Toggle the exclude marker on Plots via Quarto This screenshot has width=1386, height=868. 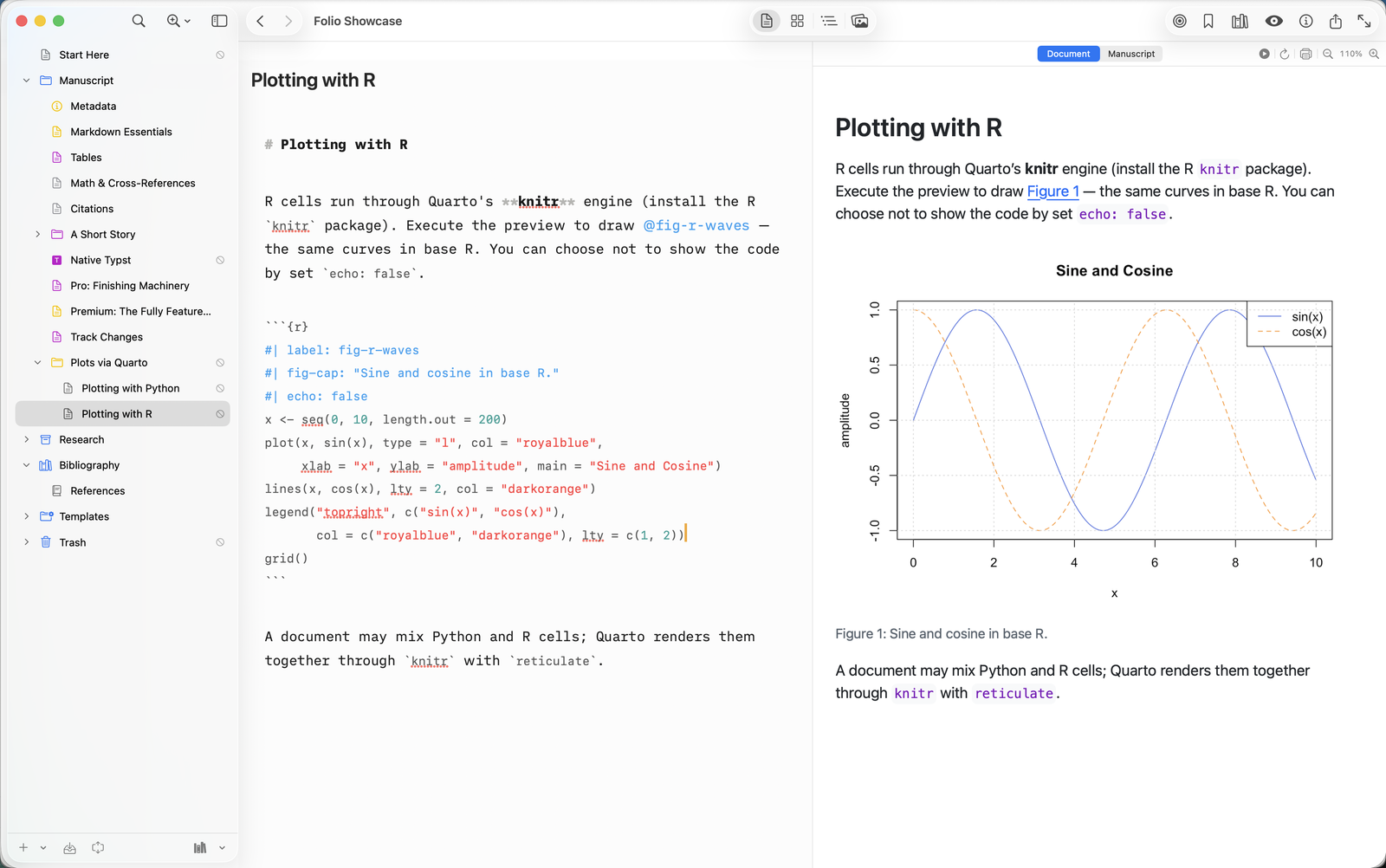220,363
